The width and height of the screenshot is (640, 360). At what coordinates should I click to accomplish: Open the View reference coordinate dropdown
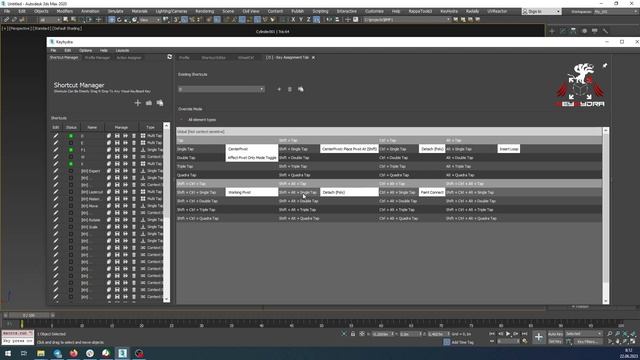(x=149, y=20)
